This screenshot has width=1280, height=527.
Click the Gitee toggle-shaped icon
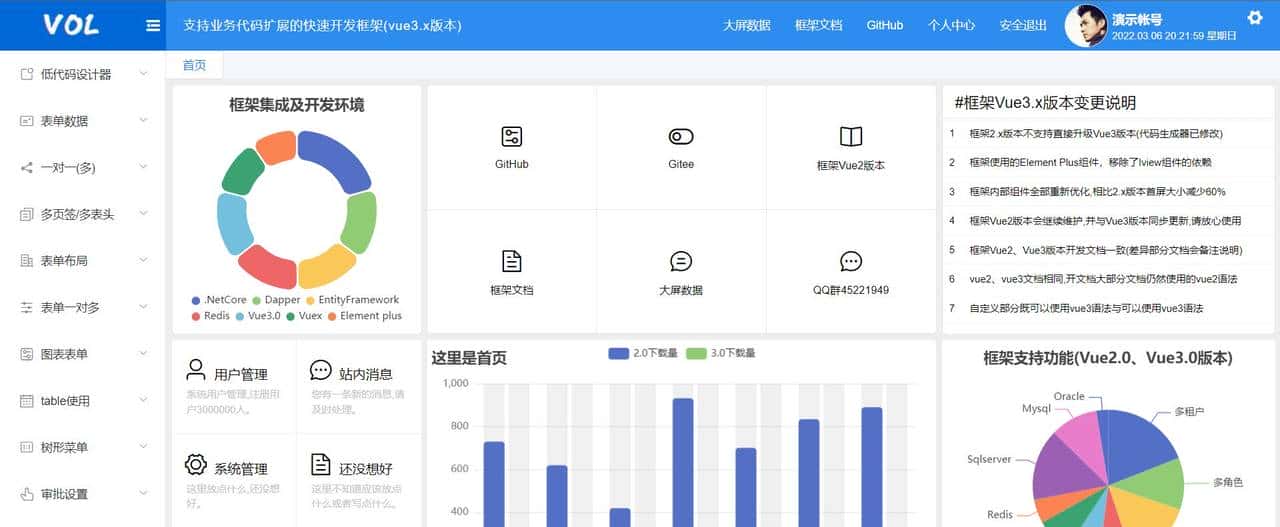click(681, 137)
